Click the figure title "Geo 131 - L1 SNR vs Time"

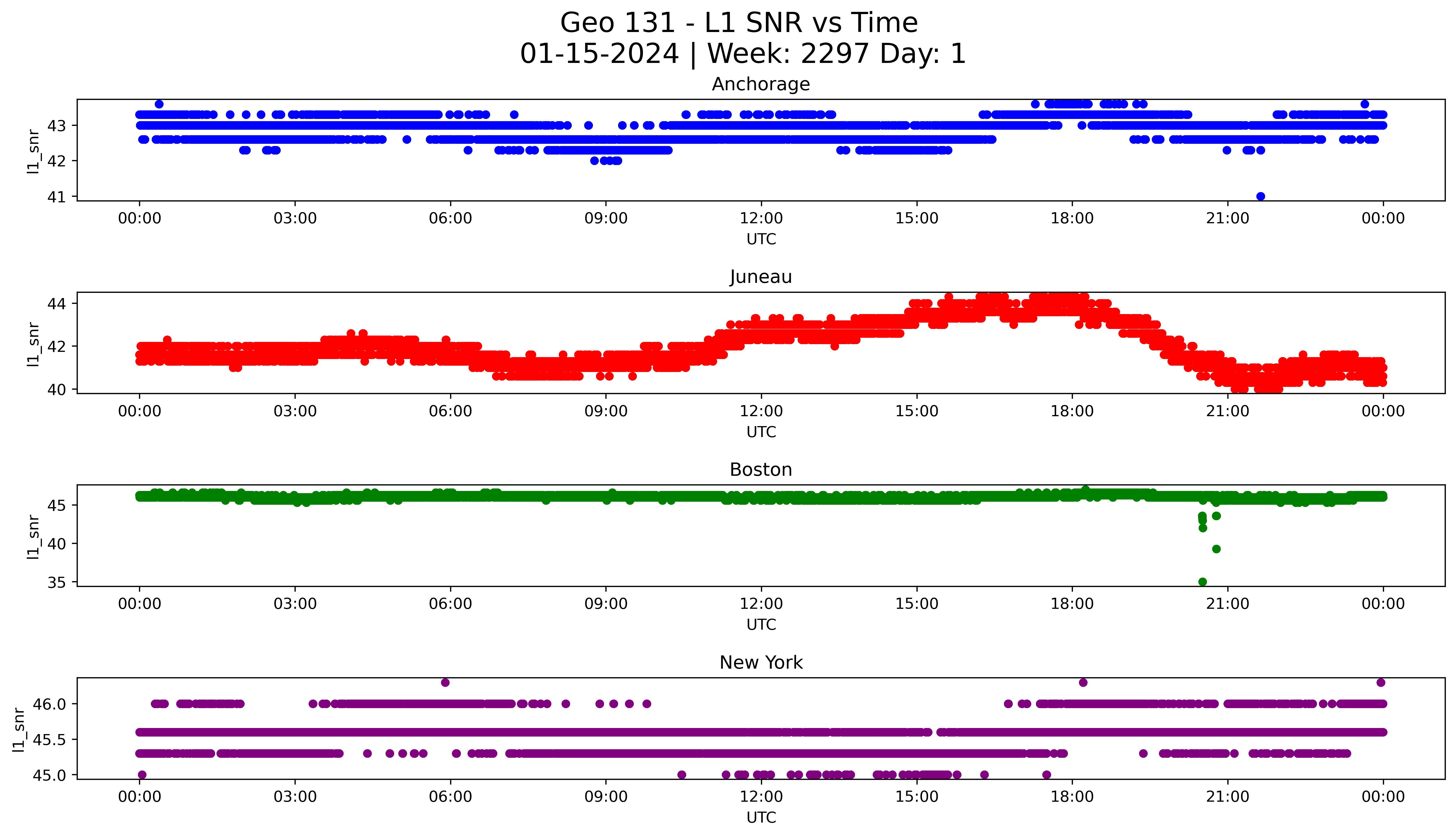pyautogui.click(x=739, y=23)
